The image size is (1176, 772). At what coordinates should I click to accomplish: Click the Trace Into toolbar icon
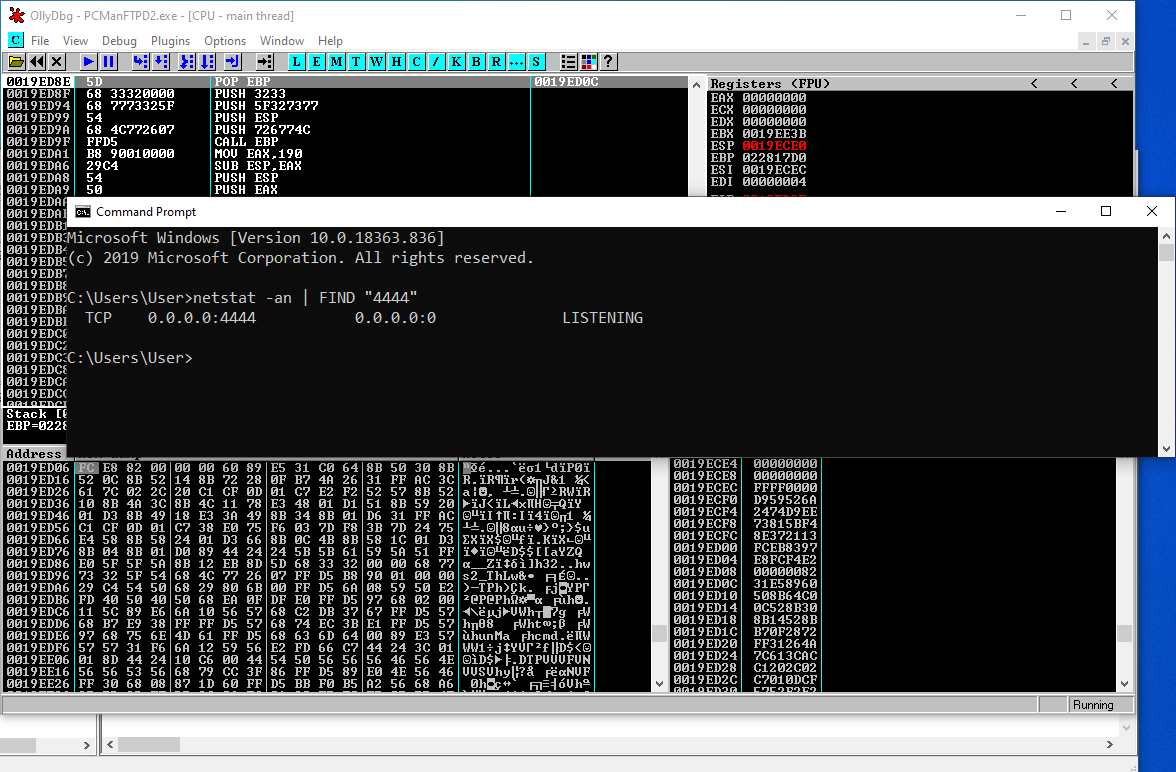pos(187,62)
